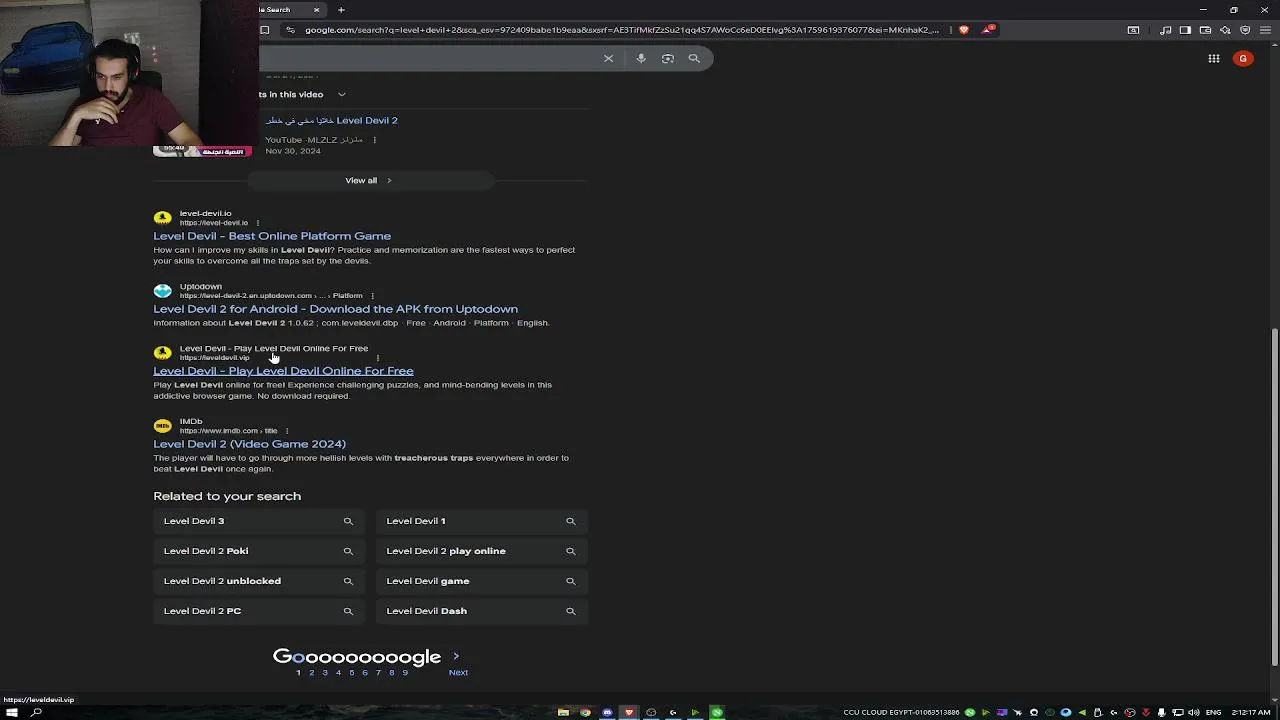Search related term 'Level Devil 2 PC'

(x=259, y=611)
